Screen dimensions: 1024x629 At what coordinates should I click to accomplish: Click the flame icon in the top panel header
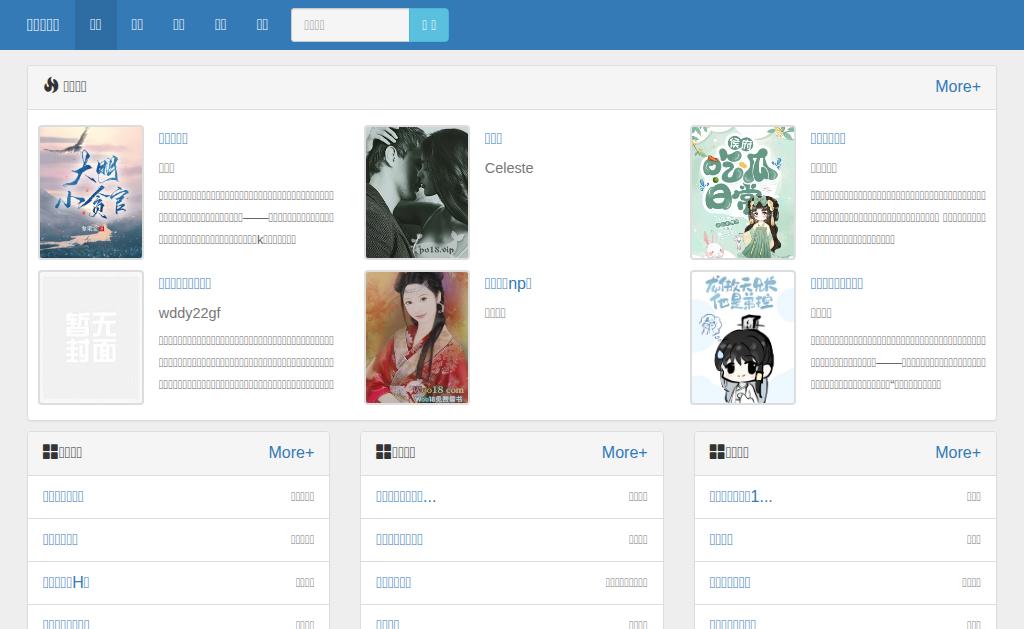(51, 86)
